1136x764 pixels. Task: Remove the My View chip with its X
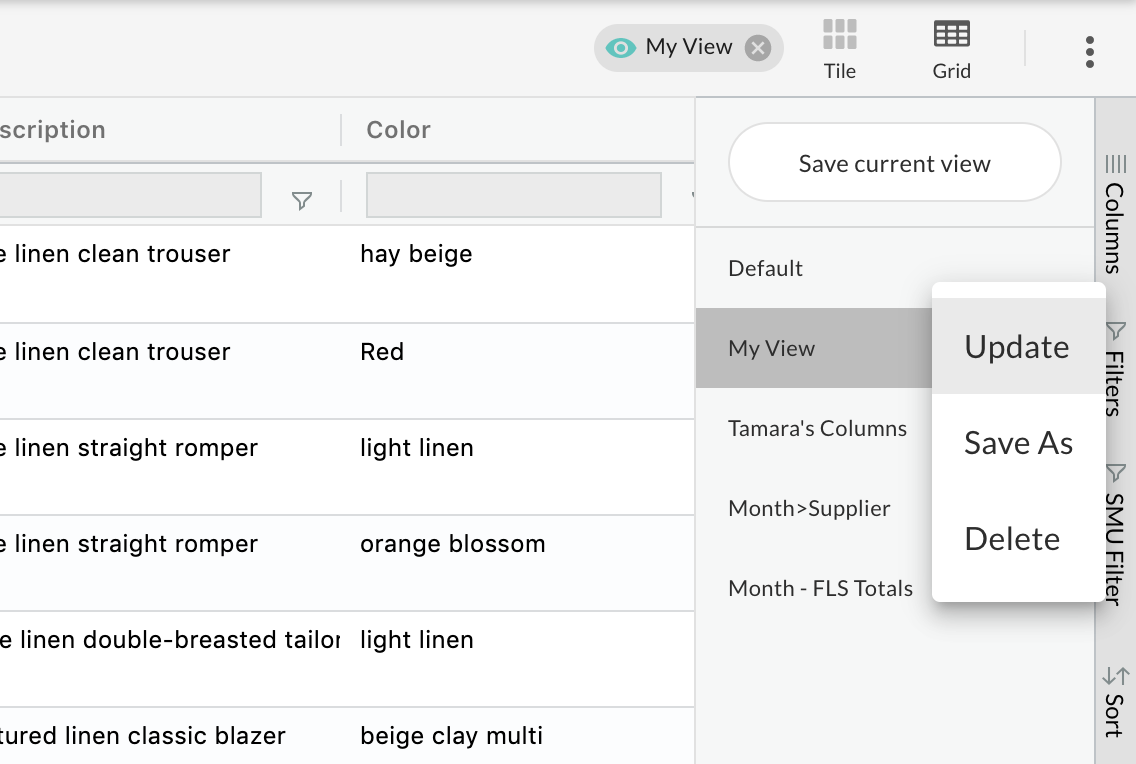pyautogui.click(x=758, y=48)
